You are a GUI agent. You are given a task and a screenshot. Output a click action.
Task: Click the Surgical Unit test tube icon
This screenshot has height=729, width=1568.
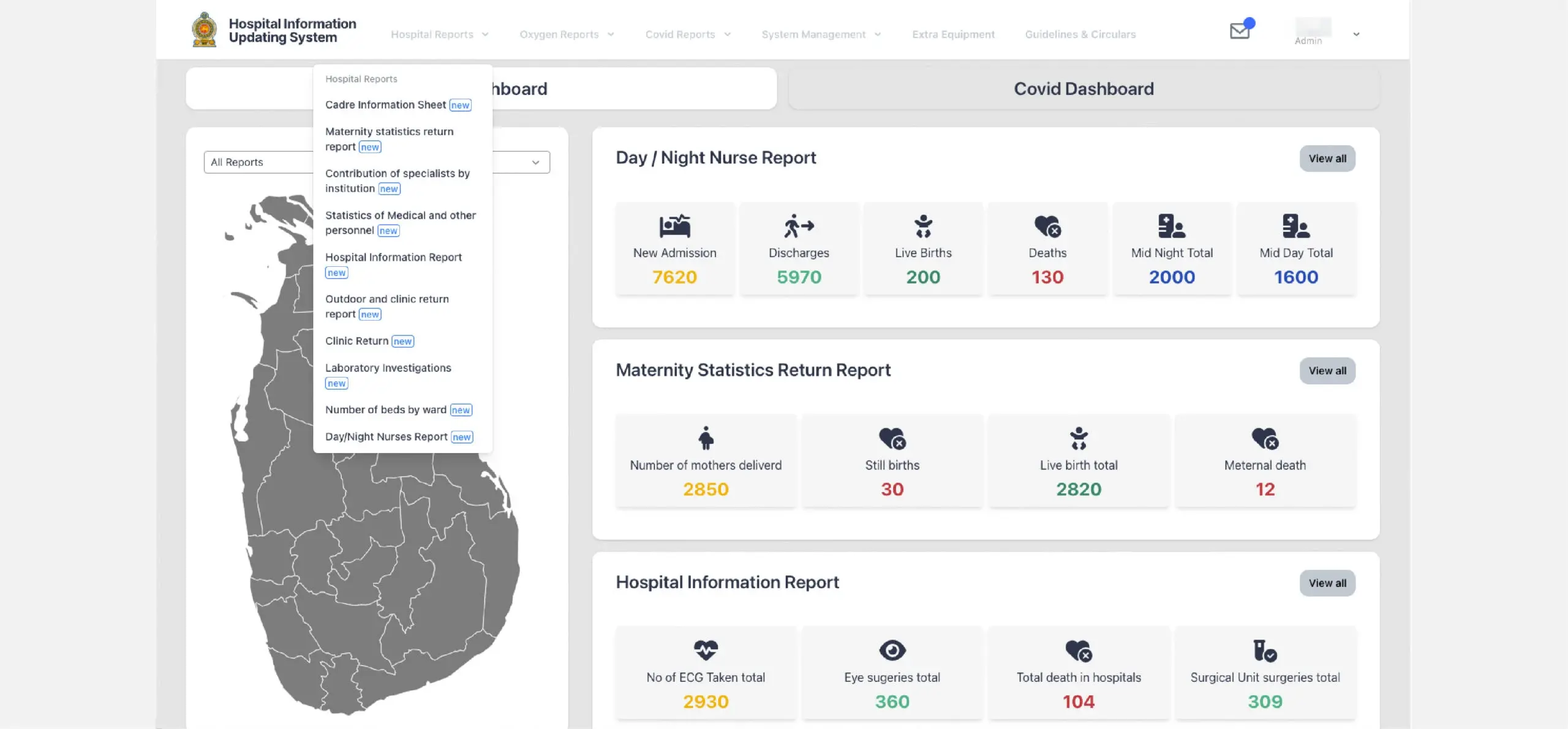[1265, 650]
